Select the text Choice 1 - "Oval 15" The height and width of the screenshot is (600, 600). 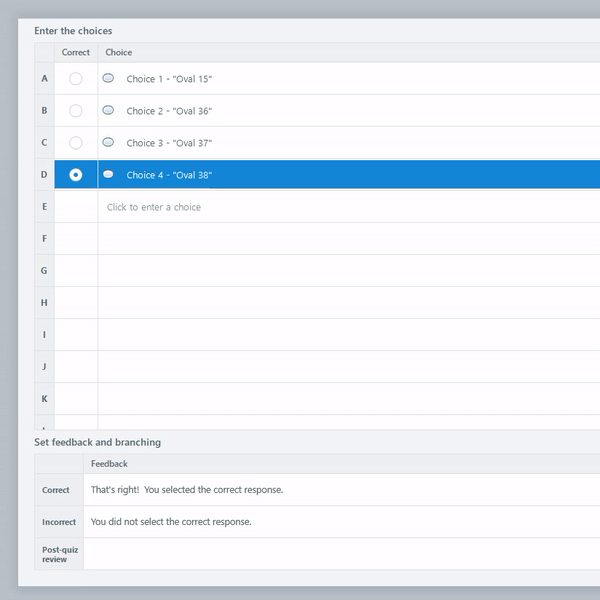pyautogui.click(x=169, y=79)
